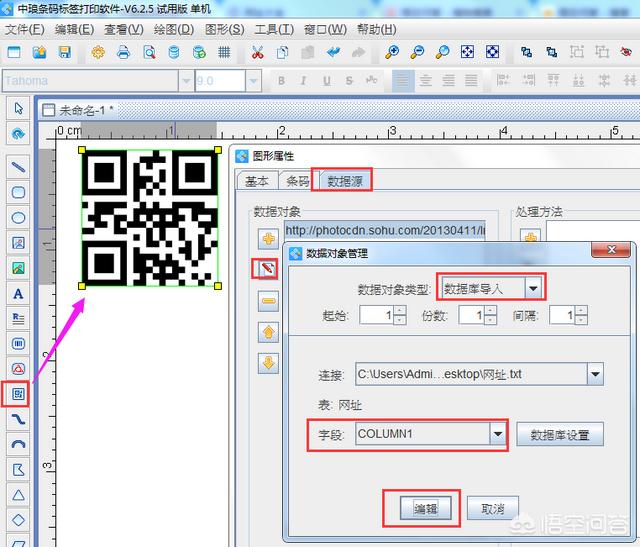640x547 pixels.
Task: Click the printer icon in toolbar
Action: (x=124, y=52)
